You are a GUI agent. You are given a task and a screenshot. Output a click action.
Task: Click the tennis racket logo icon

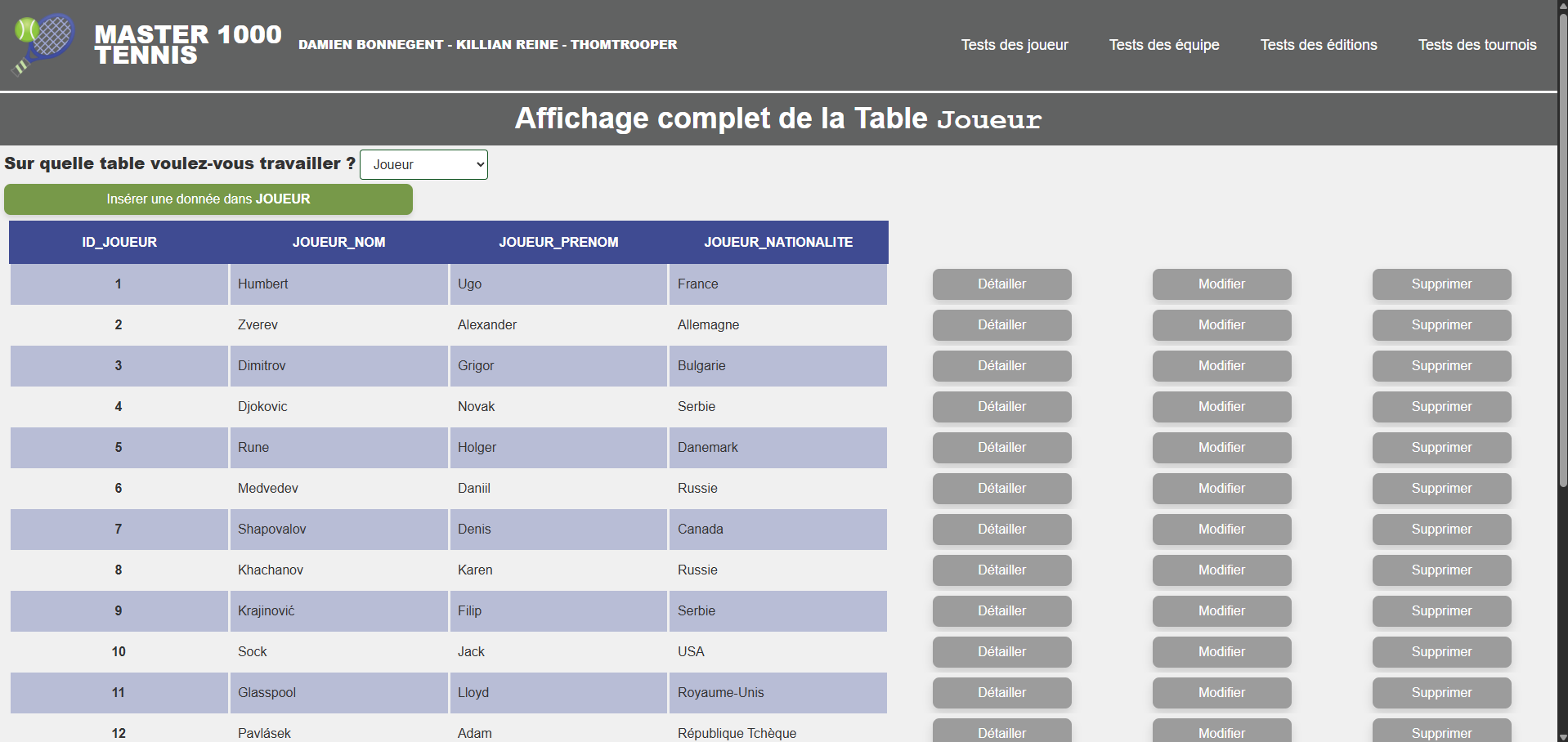[x=43, y=45]
